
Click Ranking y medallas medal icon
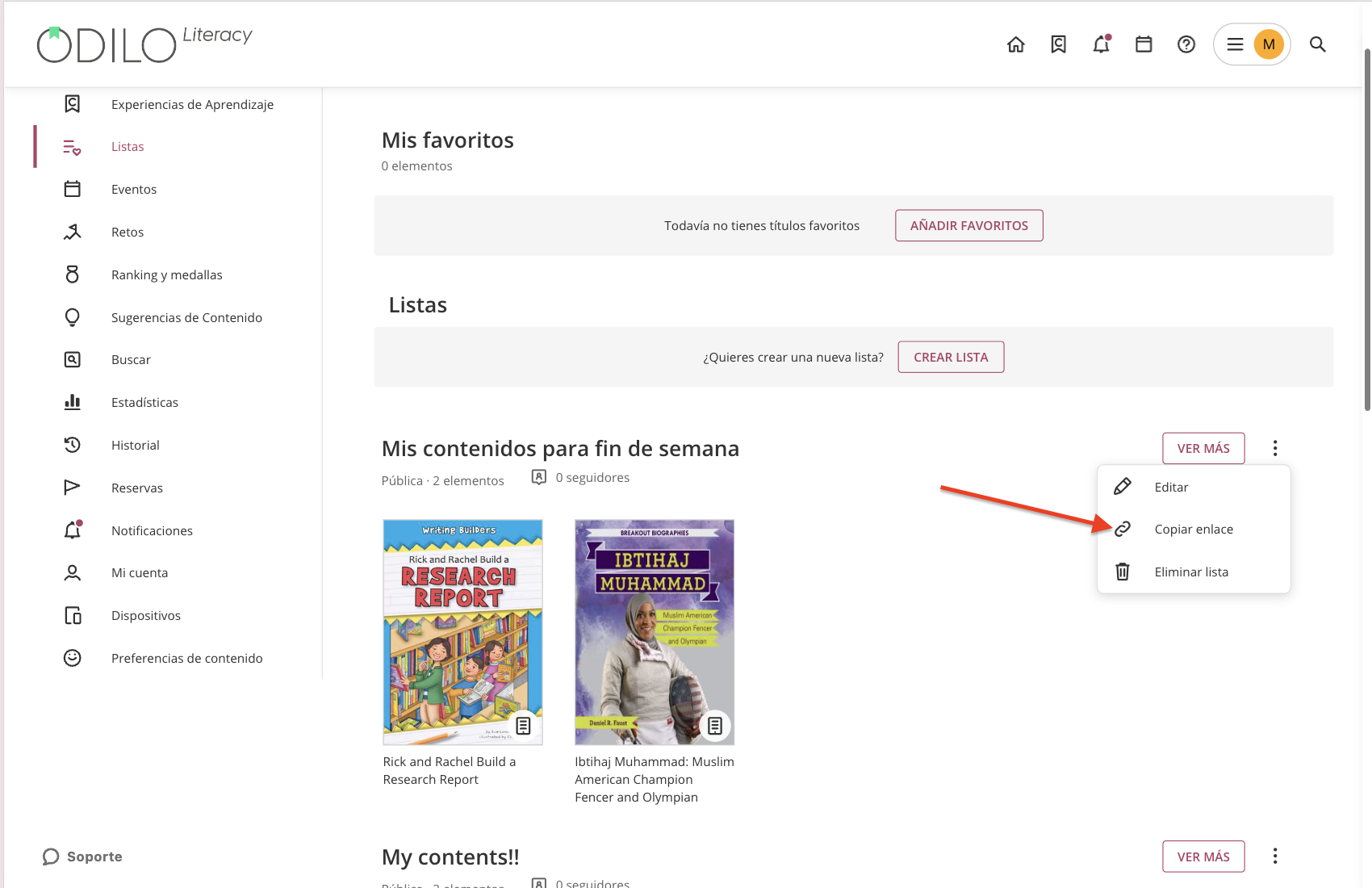73,274
